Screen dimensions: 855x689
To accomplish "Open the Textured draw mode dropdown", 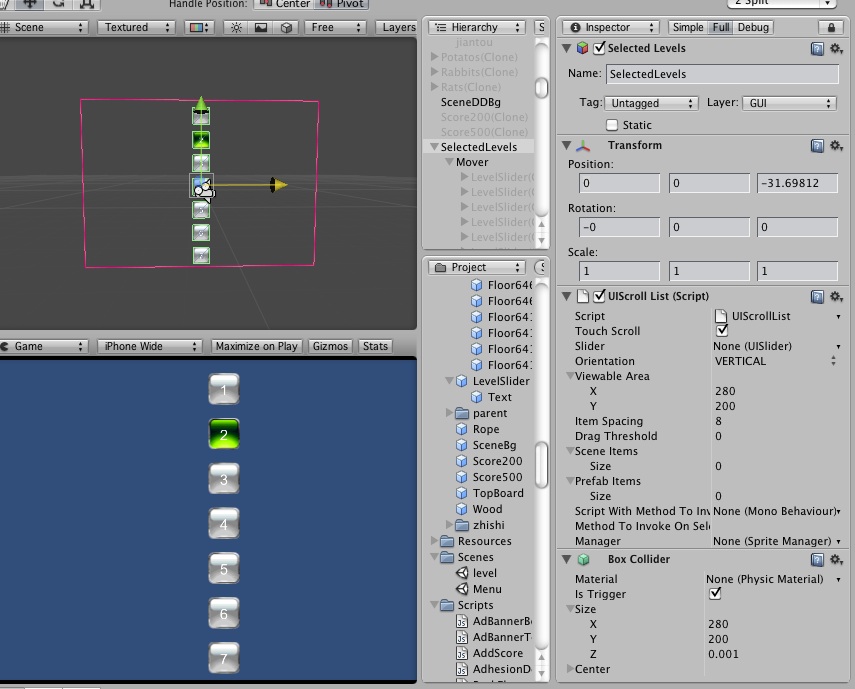I will click(133, 28).
